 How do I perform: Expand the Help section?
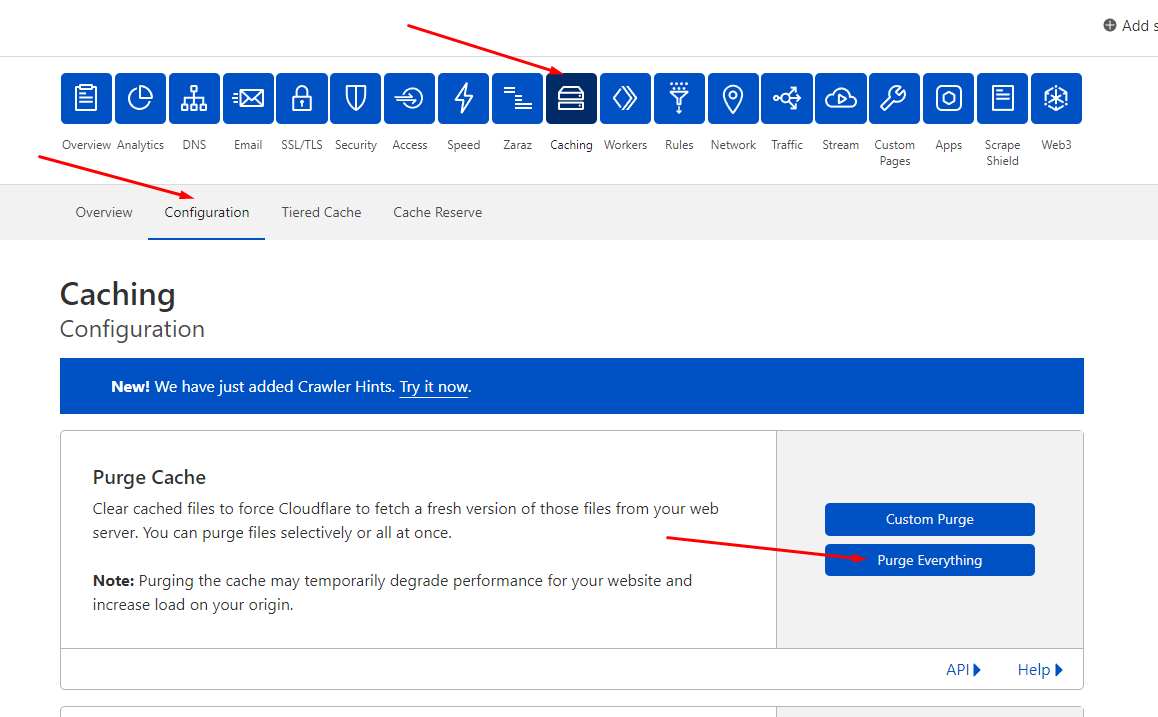pos(1040,670)
